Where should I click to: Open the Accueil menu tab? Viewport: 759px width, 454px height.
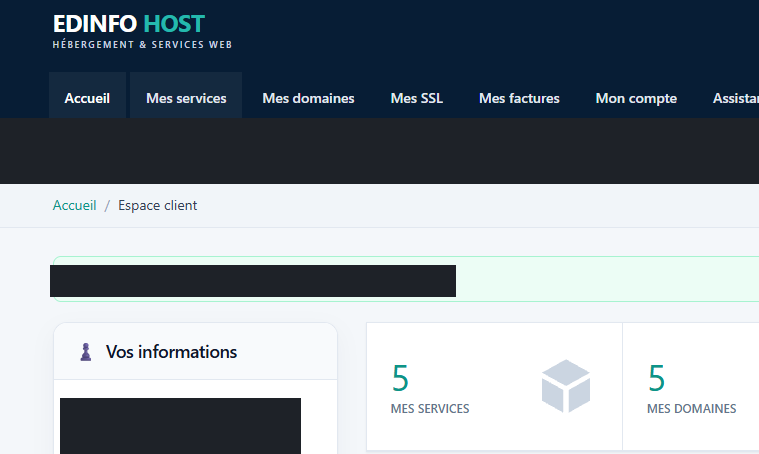87,95
